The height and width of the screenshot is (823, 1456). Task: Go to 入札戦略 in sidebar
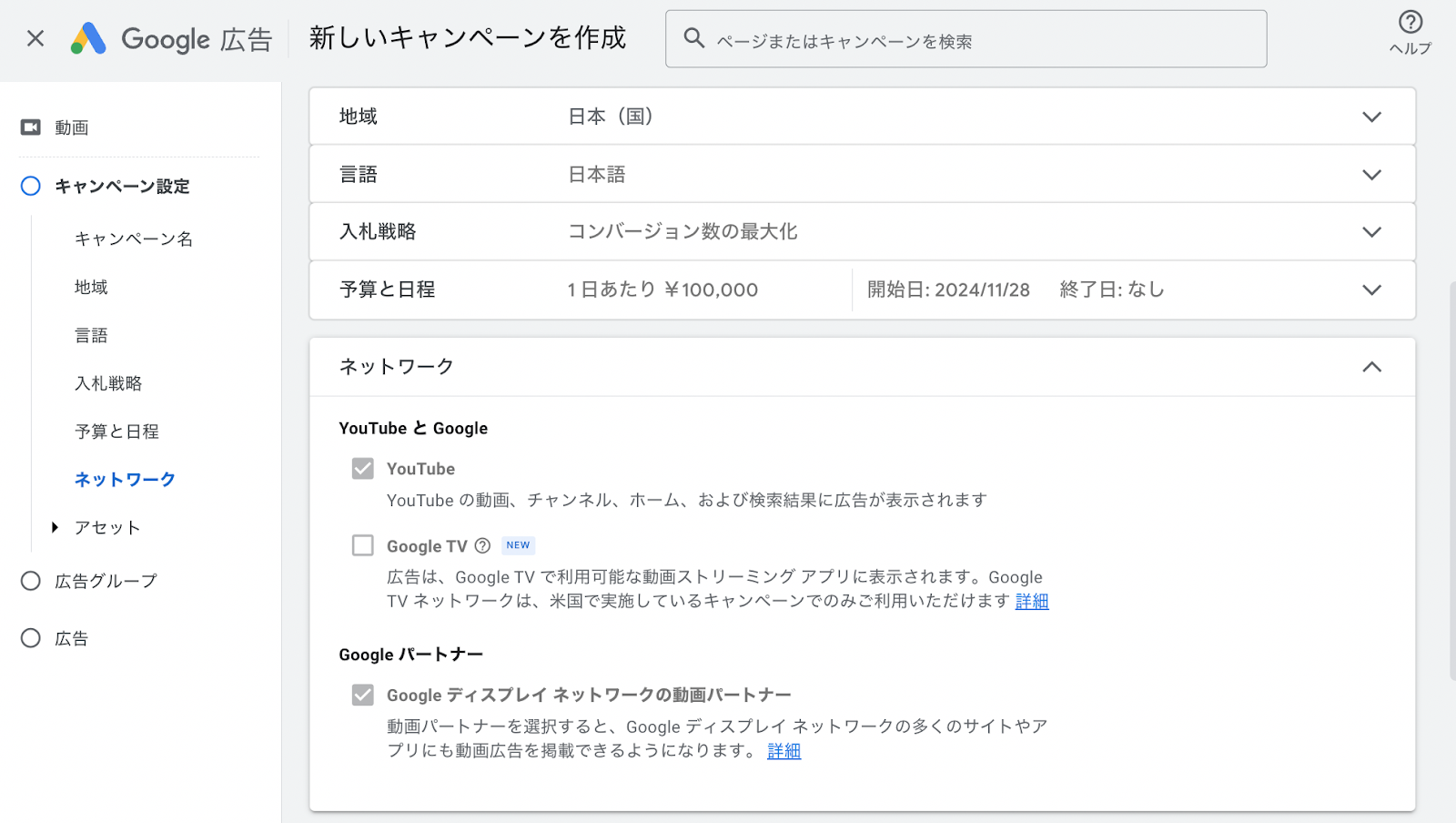(x=108, y=383)
